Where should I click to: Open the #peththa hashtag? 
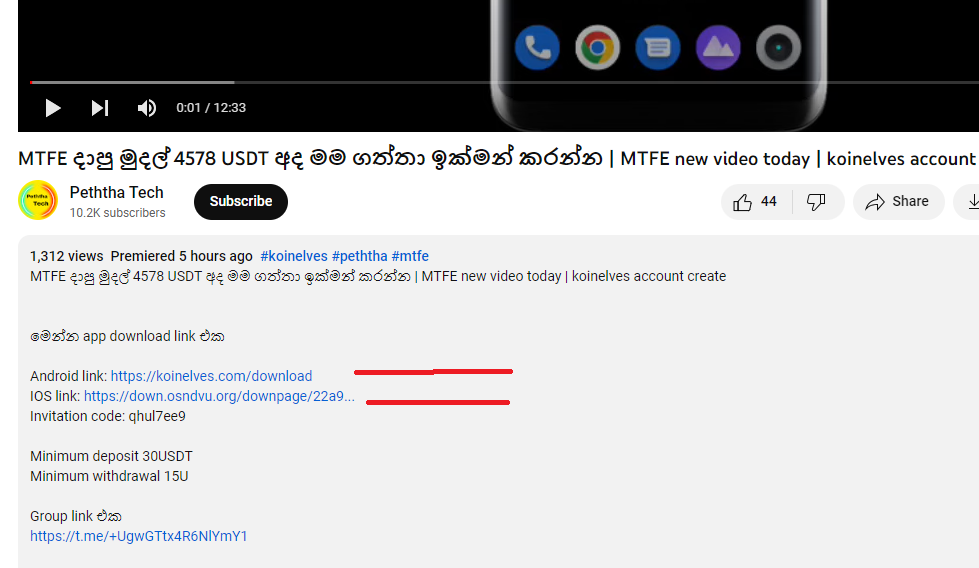point(360,256)
